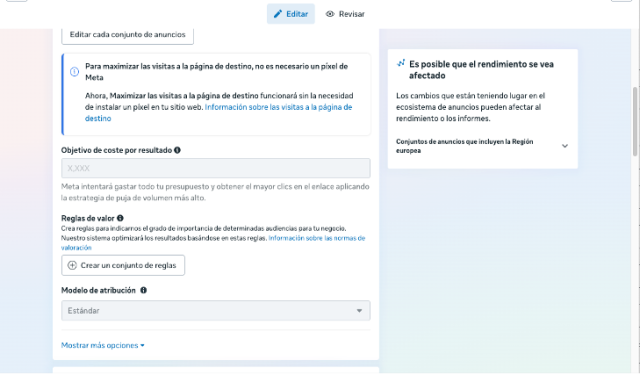Switch to the Editar tab
The image size is (640, 375).
pyautogui.click(x=291, y=14)
